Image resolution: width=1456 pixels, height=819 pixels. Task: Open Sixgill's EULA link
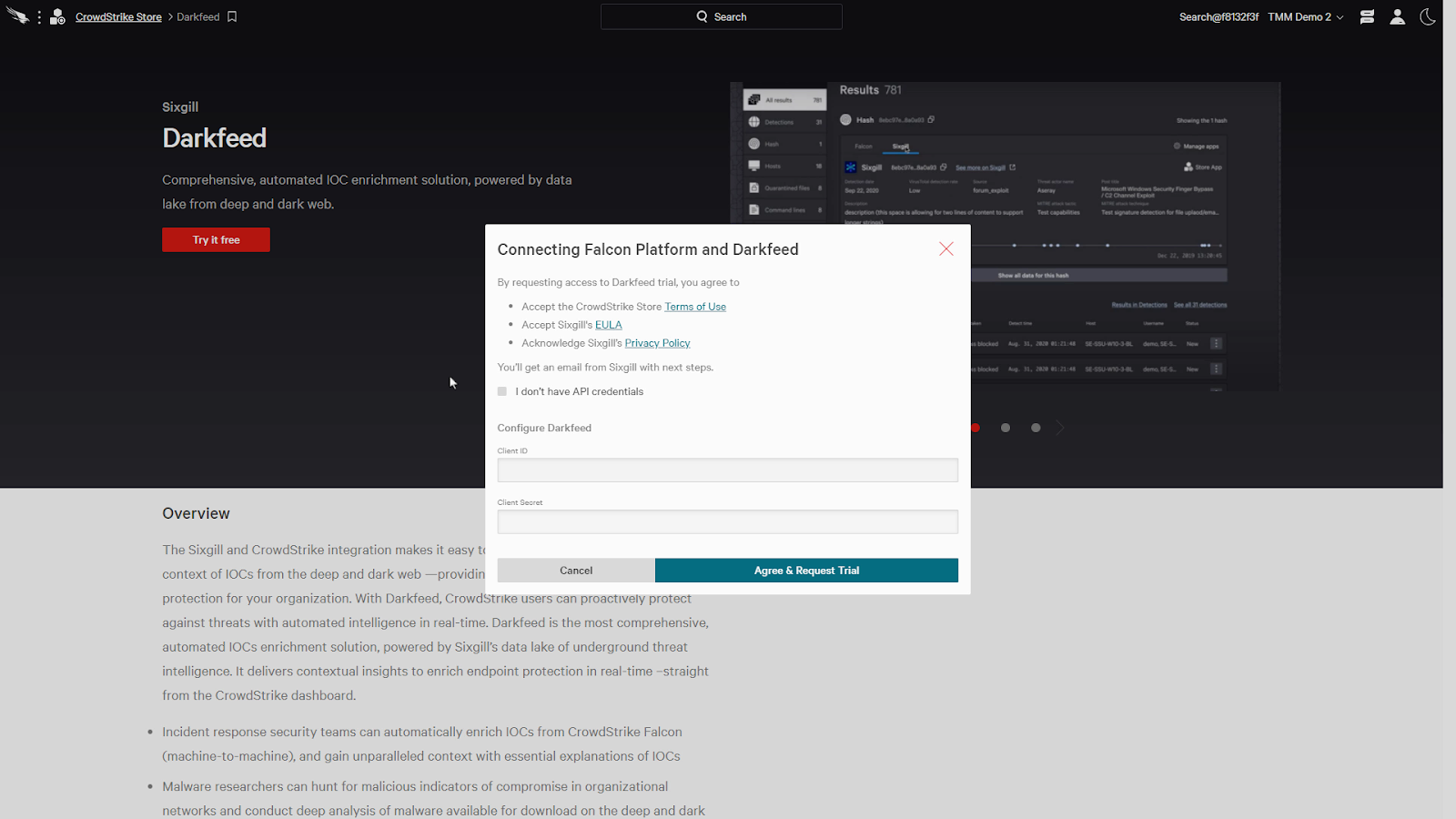pyautogui.click(x=609, y=325)
